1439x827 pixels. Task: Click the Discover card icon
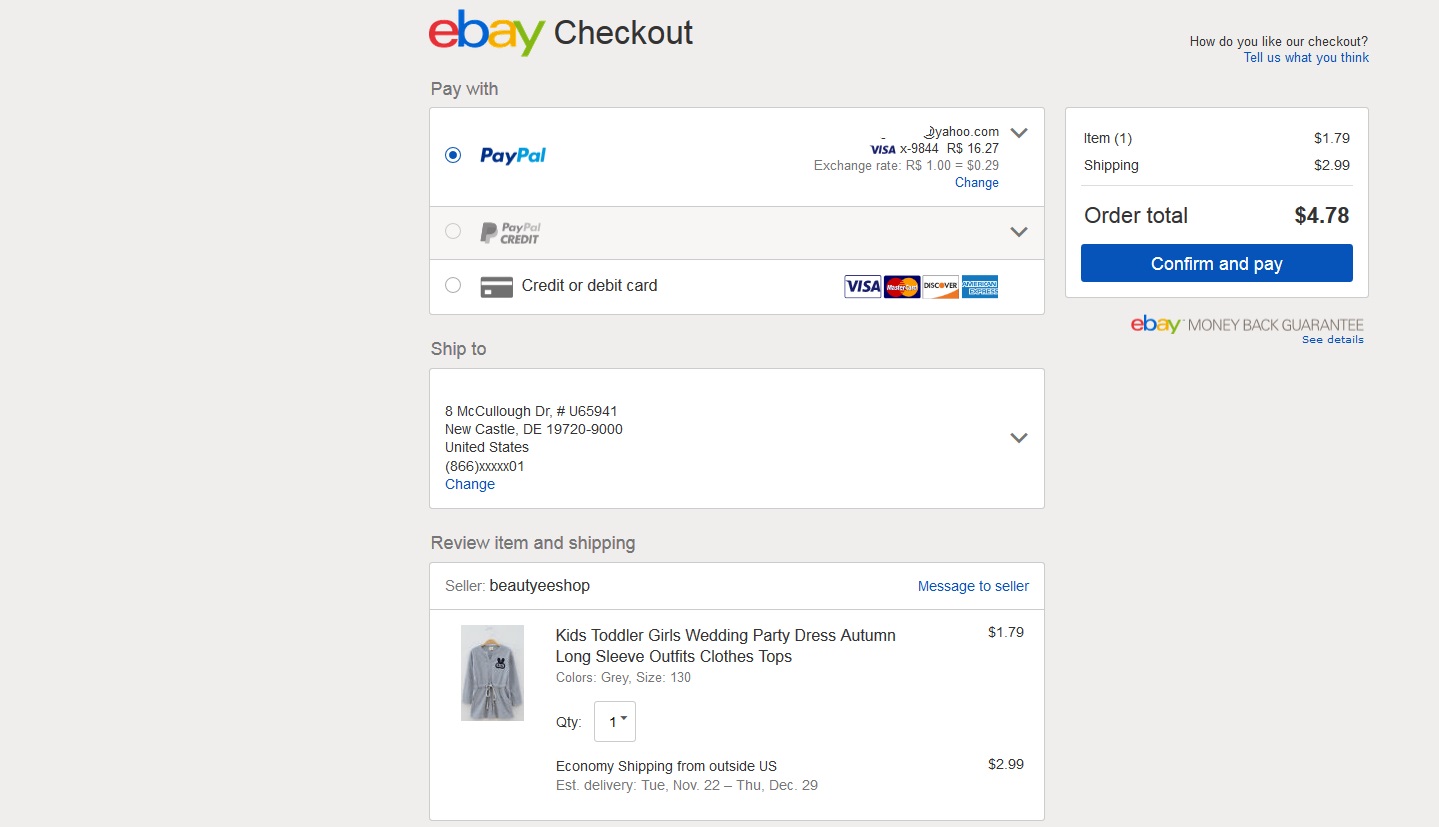[x=941, y=287]
